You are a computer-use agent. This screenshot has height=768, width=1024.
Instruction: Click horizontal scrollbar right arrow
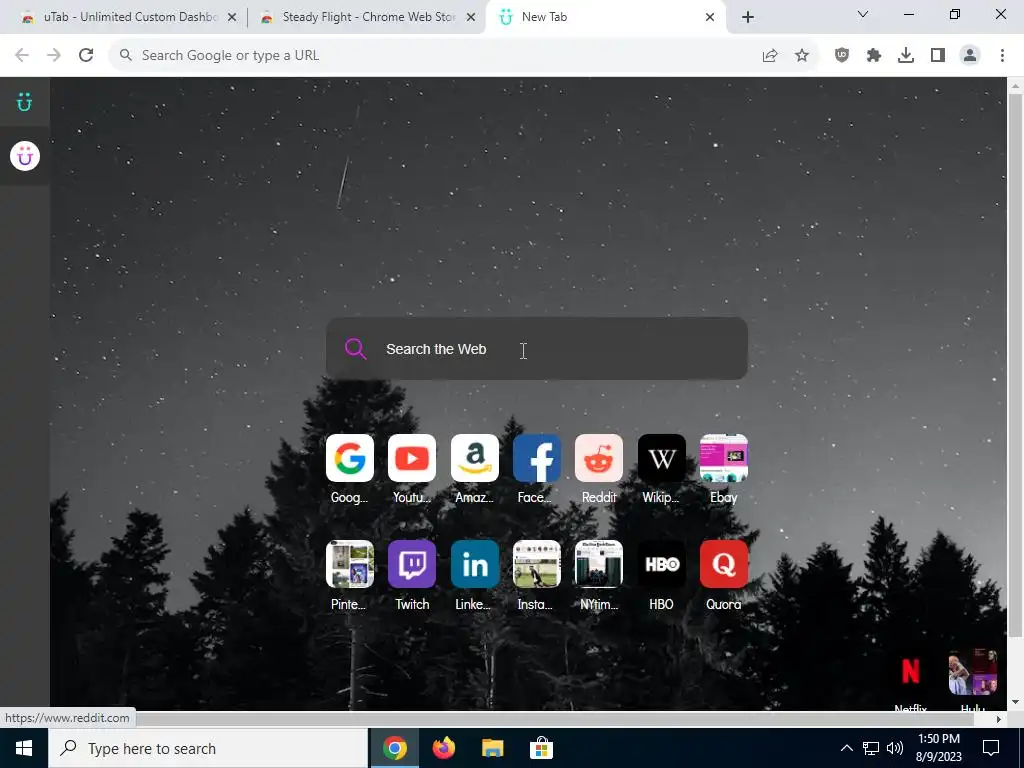point(999,719)
